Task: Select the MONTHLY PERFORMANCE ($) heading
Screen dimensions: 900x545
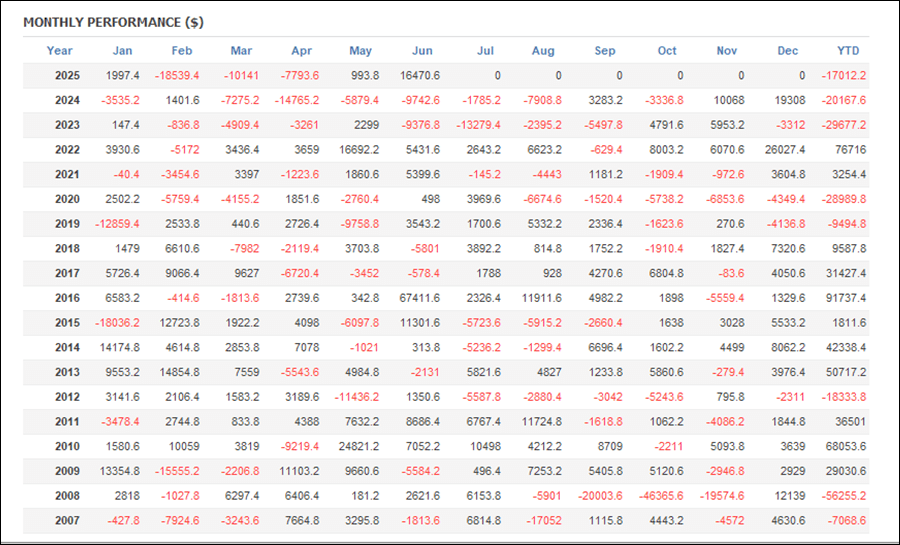Action: pyautogui.click(x=114, y=22)
